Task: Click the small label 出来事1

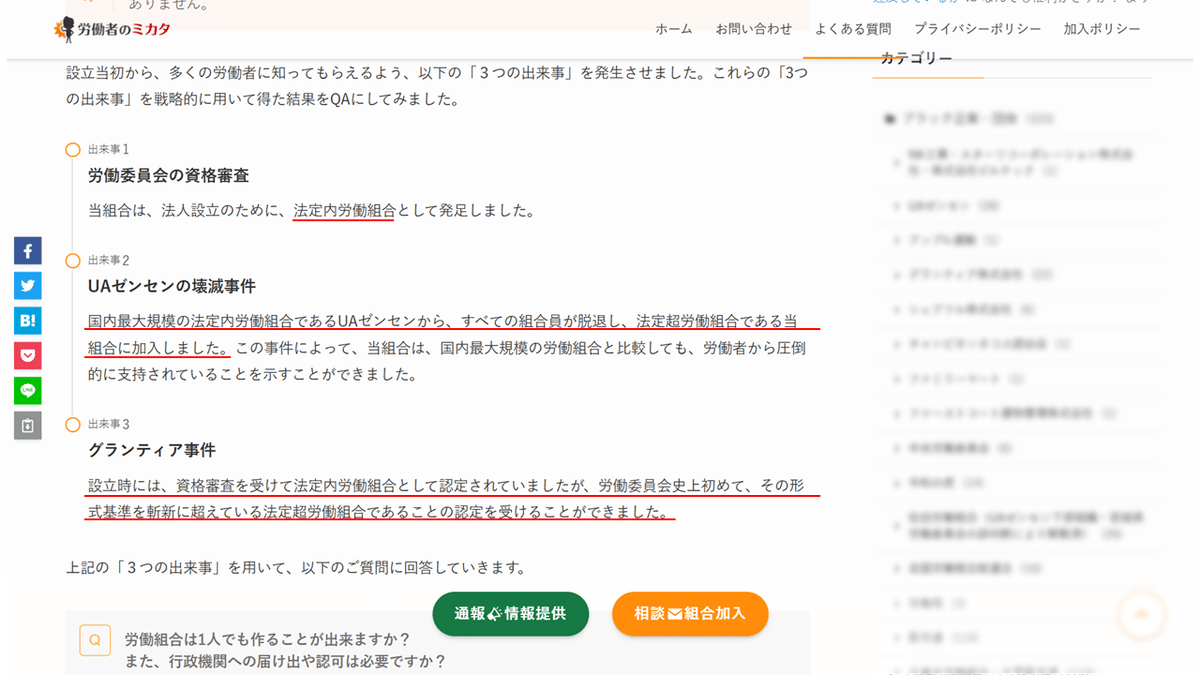Action: pos(109,149)
